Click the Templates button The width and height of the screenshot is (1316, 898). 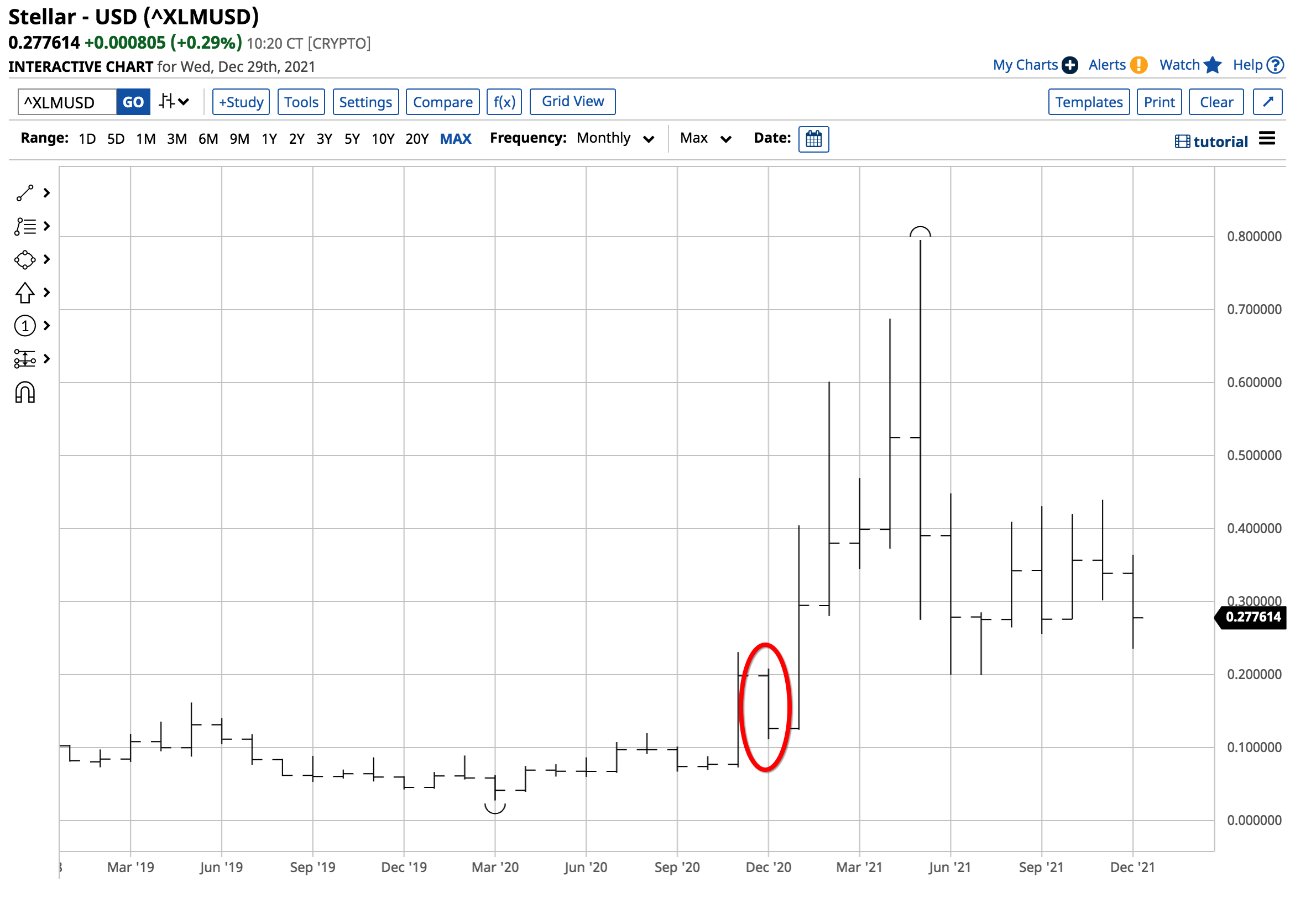(x=1089, y=102)
